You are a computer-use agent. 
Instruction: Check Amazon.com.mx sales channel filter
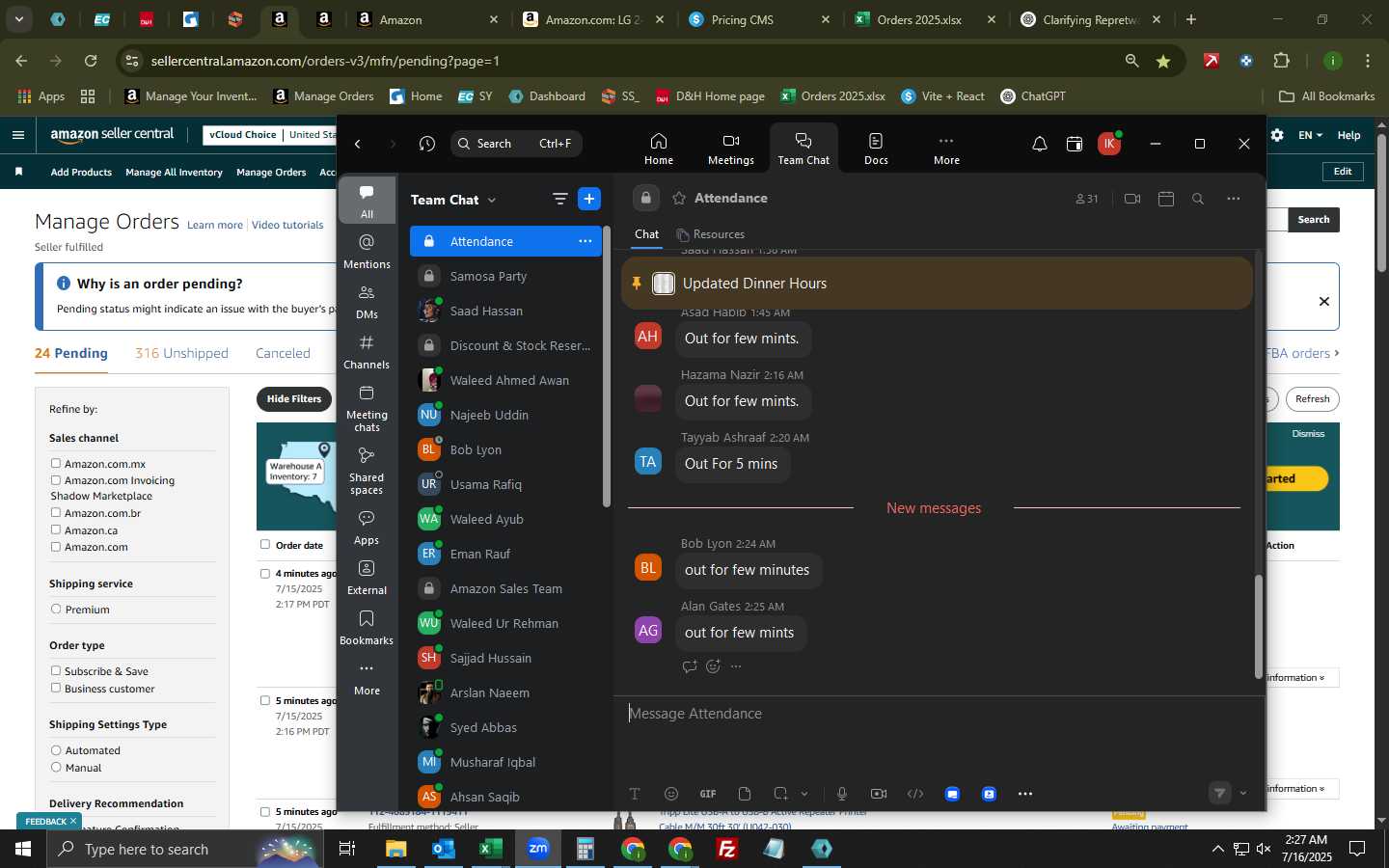click(56, 463)
